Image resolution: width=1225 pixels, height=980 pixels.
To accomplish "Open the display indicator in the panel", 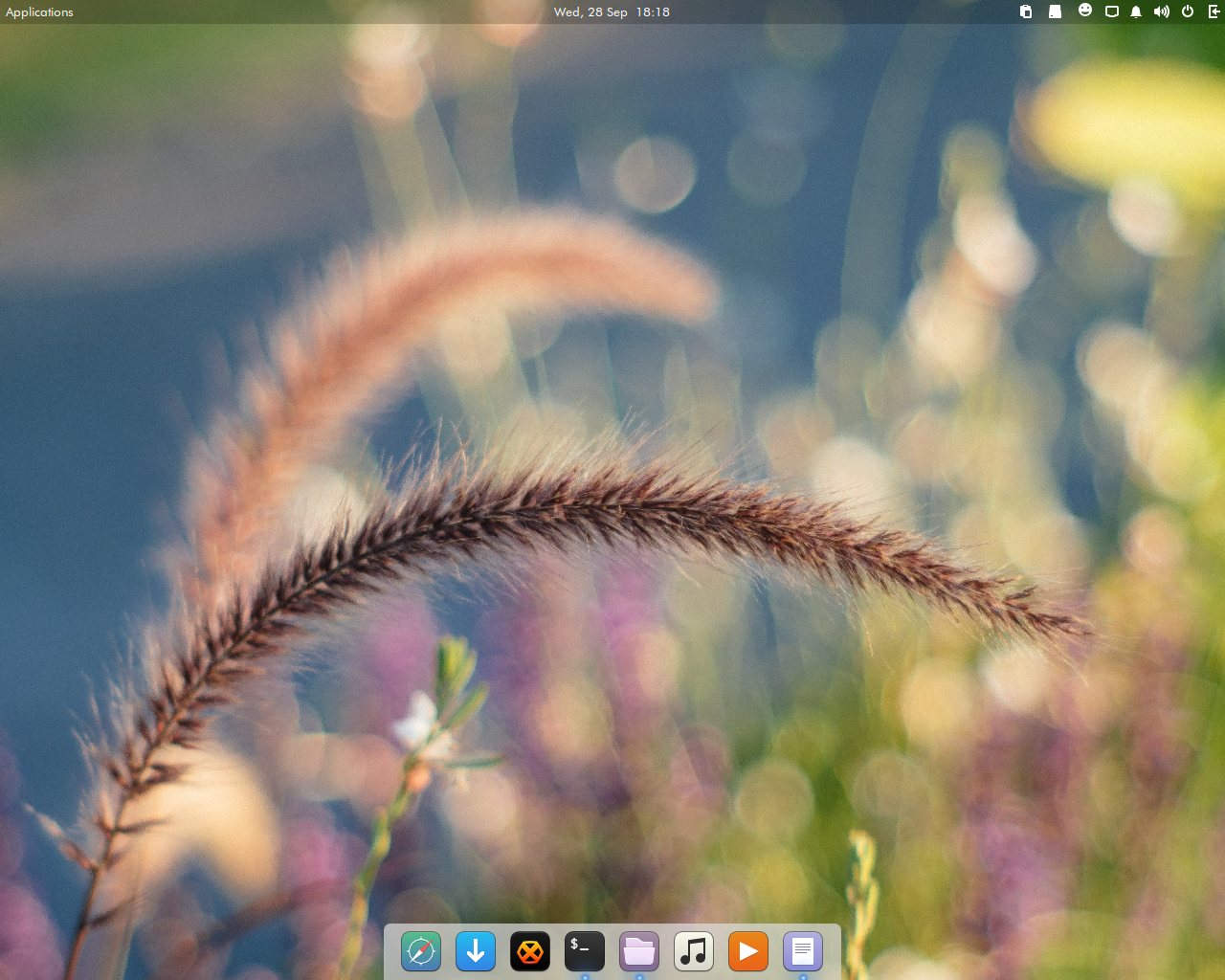I will pyautogui.click(x=1112, y=12).
